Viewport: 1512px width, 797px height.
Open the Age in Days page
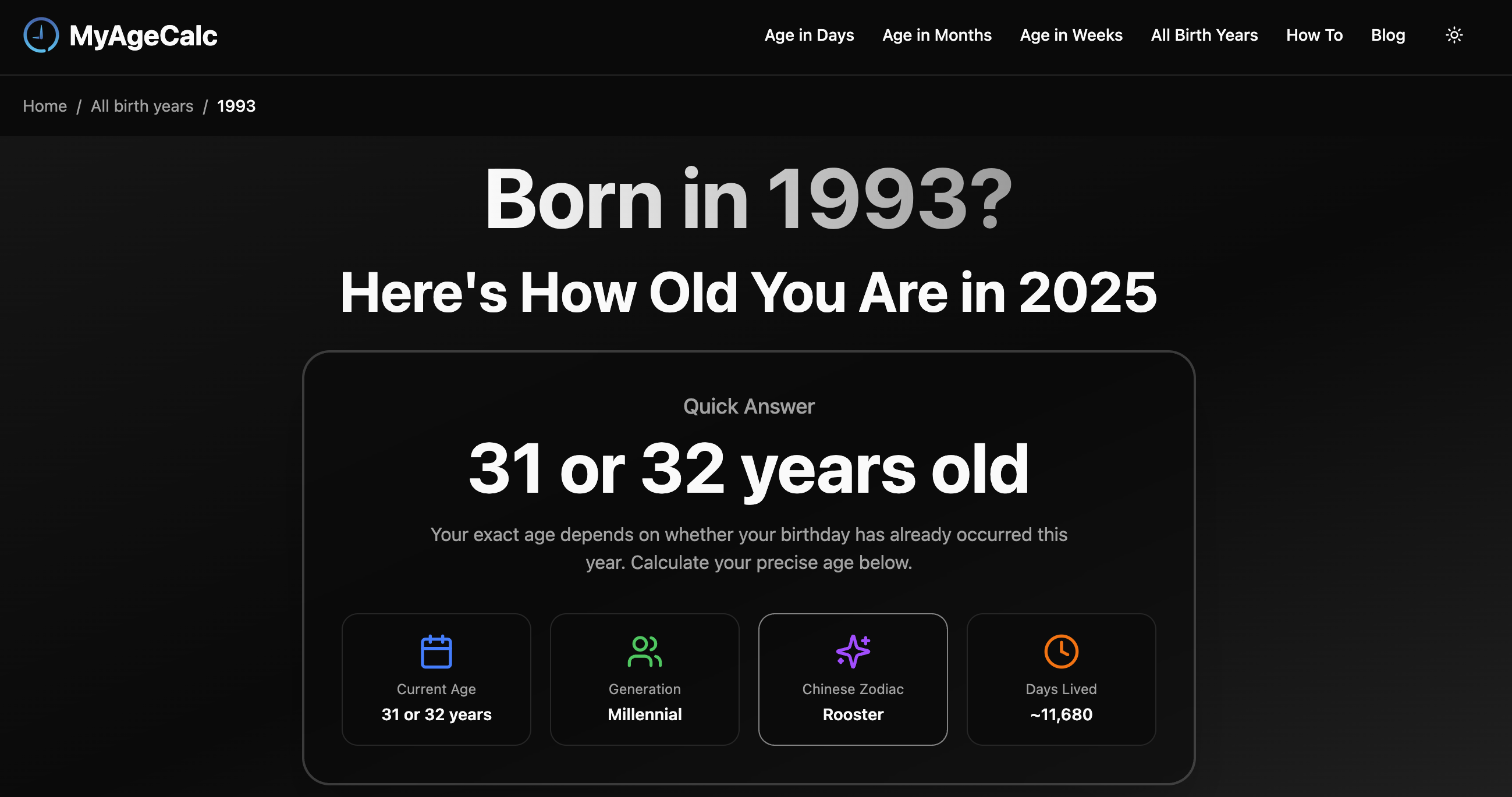point(809,35)
